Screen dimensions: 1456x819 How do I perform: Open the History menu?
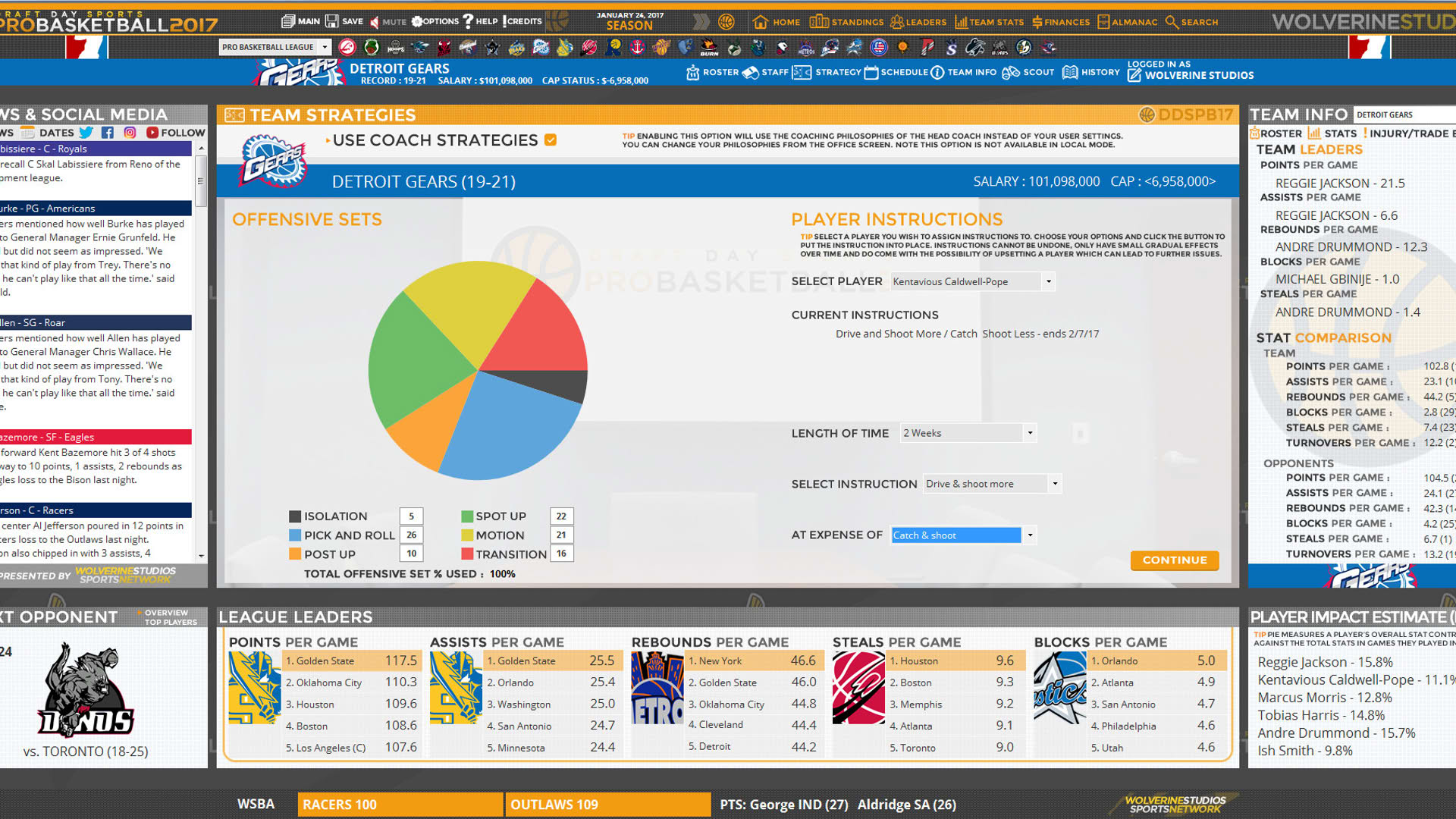point(1091,73)
